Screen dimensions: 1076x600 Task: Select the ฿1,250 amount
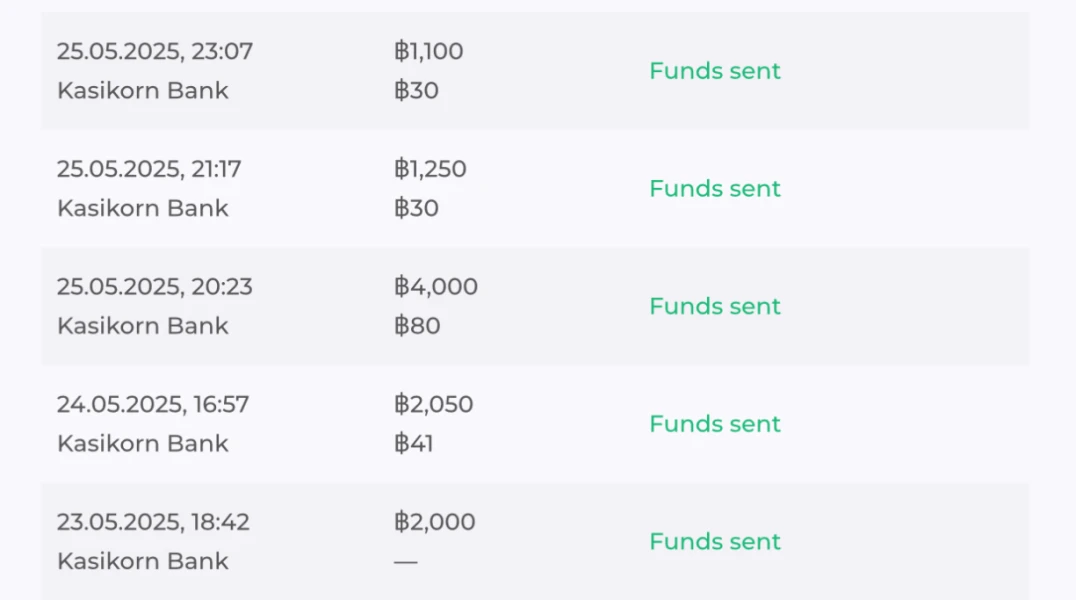430,169
